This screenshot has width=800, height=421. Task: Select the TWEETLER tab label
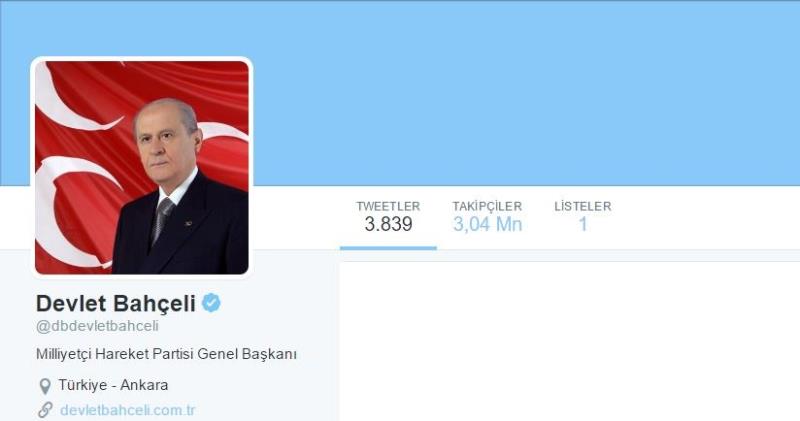(388, 206)
